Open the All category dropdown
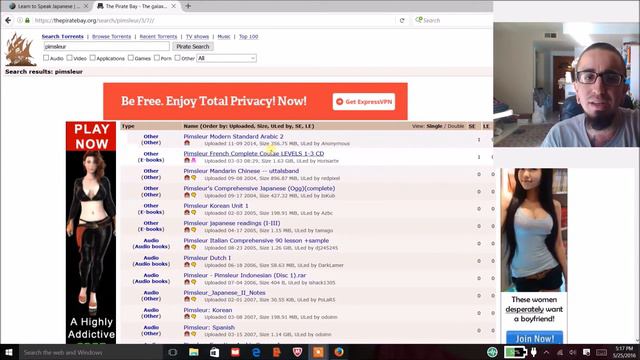This screenshot has height=360, width=640. coord(226,58)
